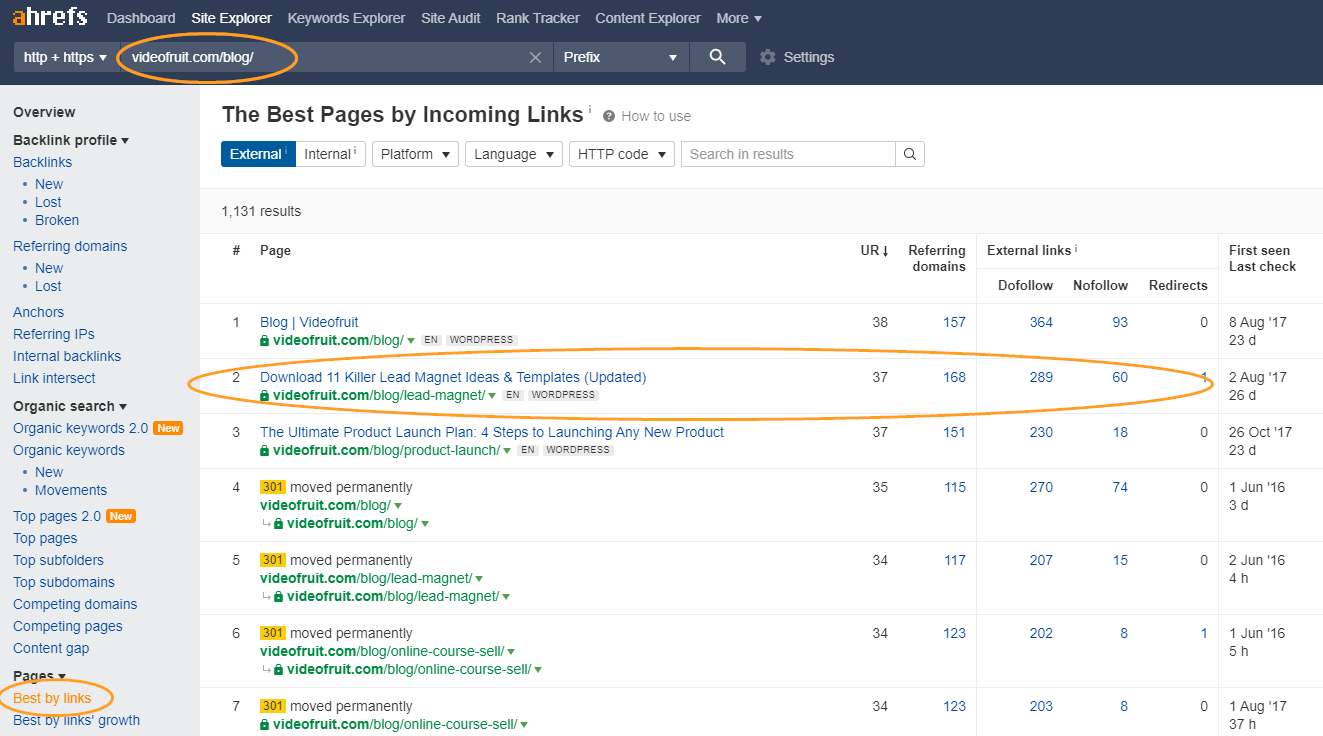Open the Blog | Videofruit page title link
The image size is (1323, 736).
tap(309, 322)
